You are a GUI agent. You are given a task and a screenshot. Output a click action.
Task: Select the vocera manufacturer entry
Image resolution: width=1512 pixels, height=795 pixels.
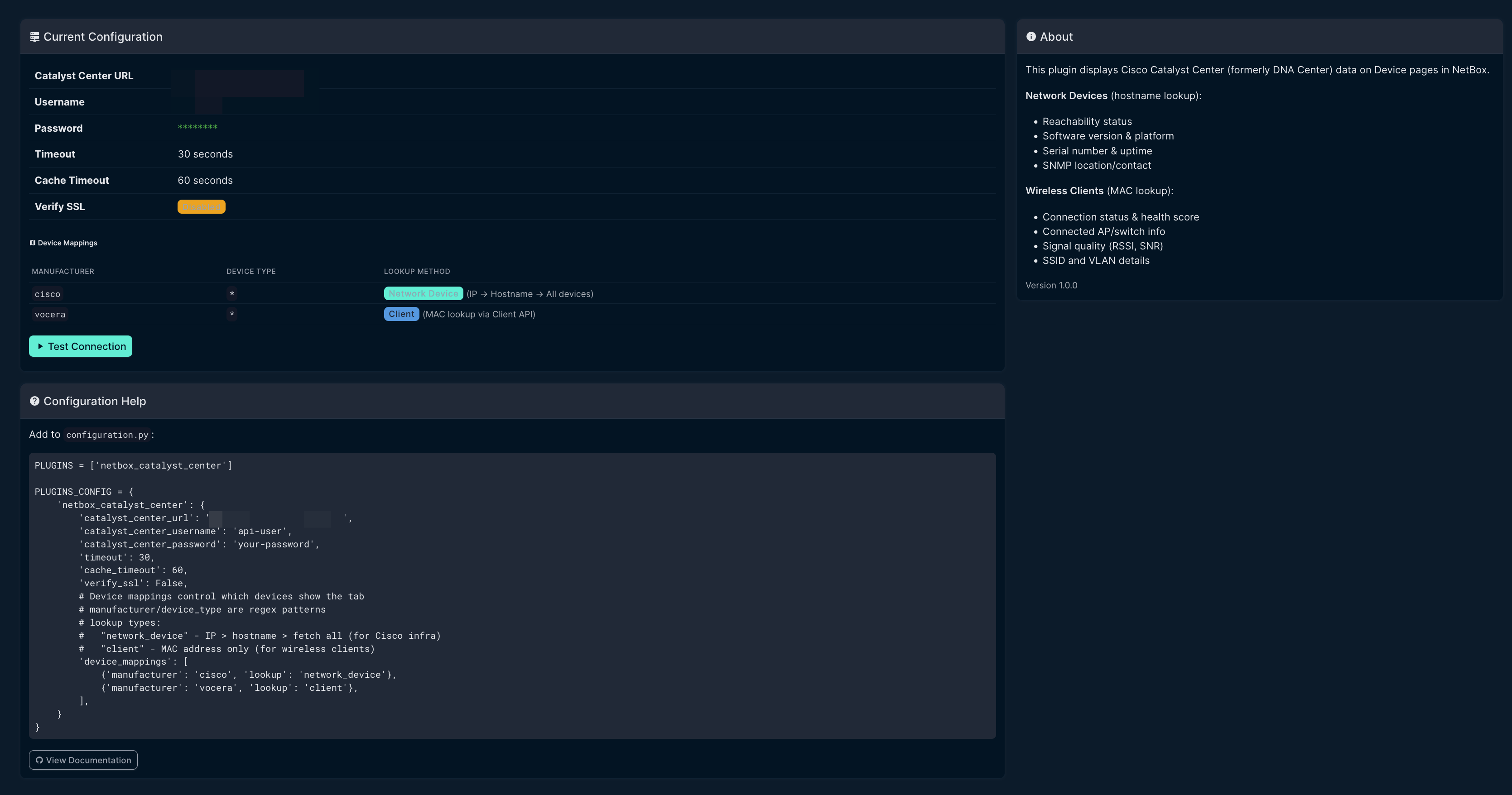(50, 315)
